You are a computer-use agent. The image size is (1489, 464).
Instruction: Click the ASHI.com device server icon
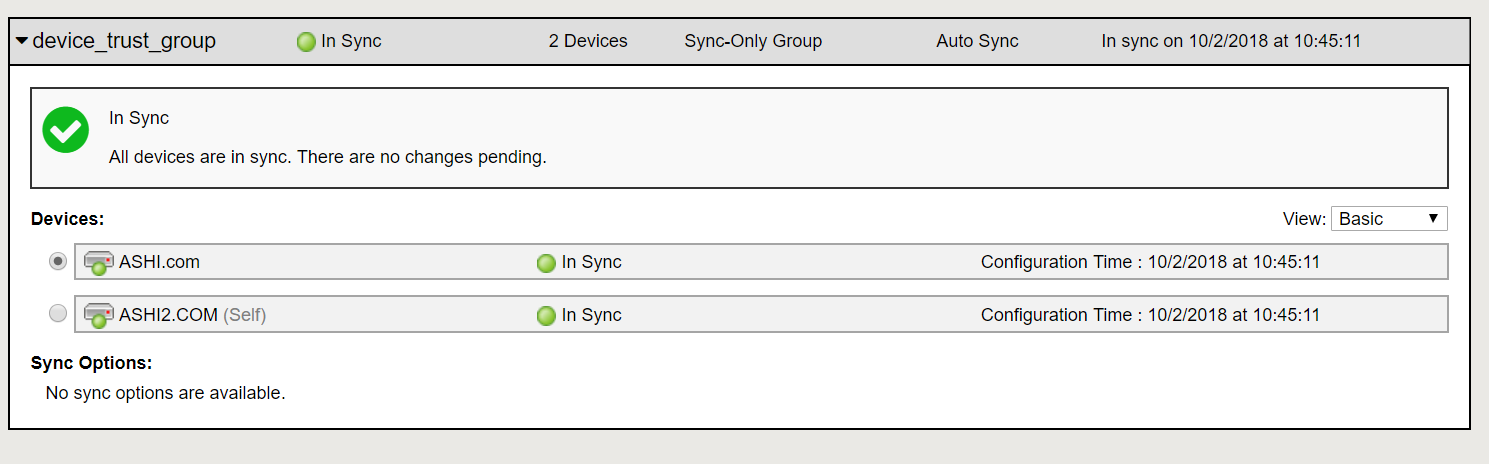[x=98, y=262]
